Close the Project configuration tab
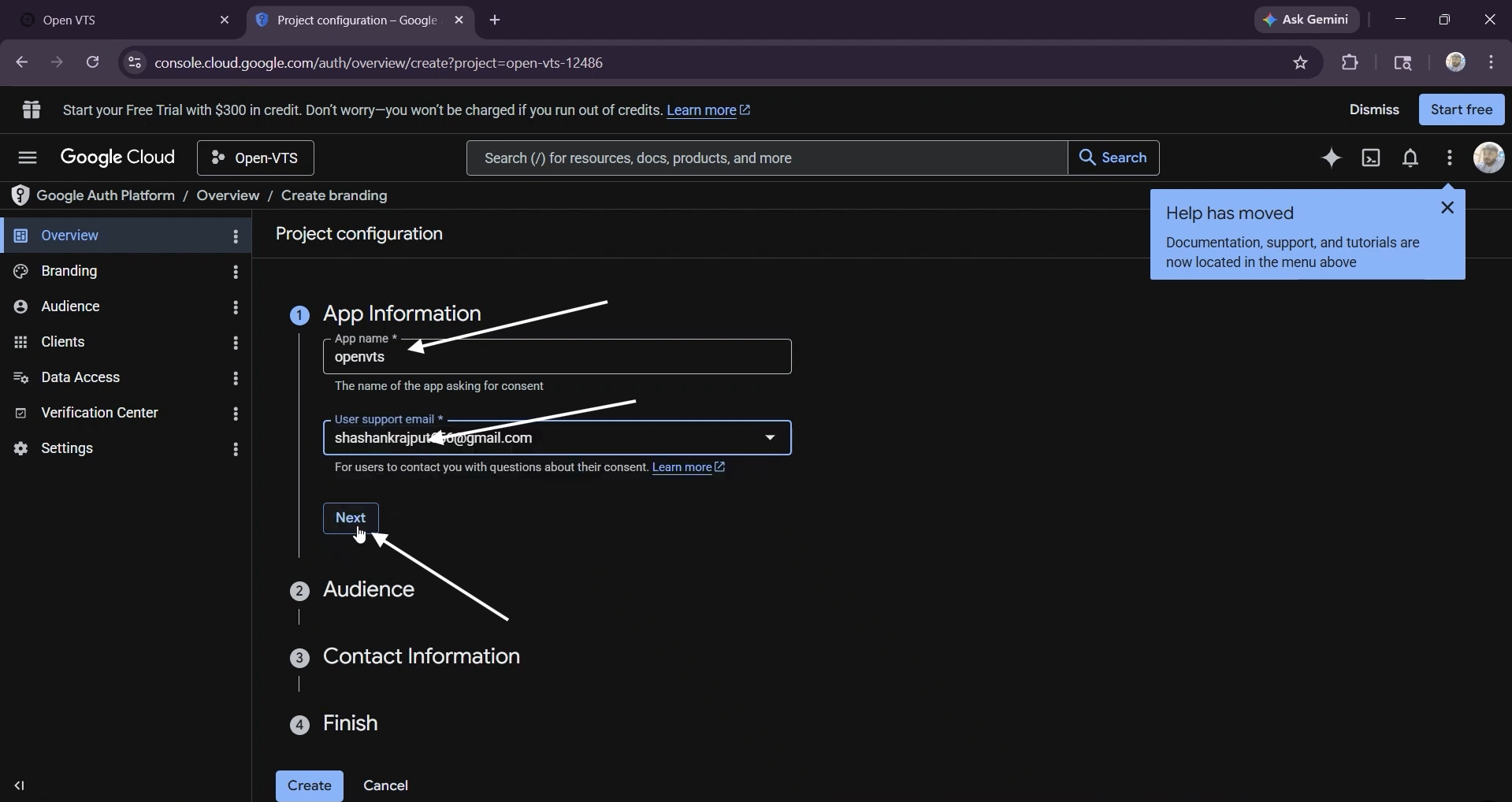 point(459,20)
